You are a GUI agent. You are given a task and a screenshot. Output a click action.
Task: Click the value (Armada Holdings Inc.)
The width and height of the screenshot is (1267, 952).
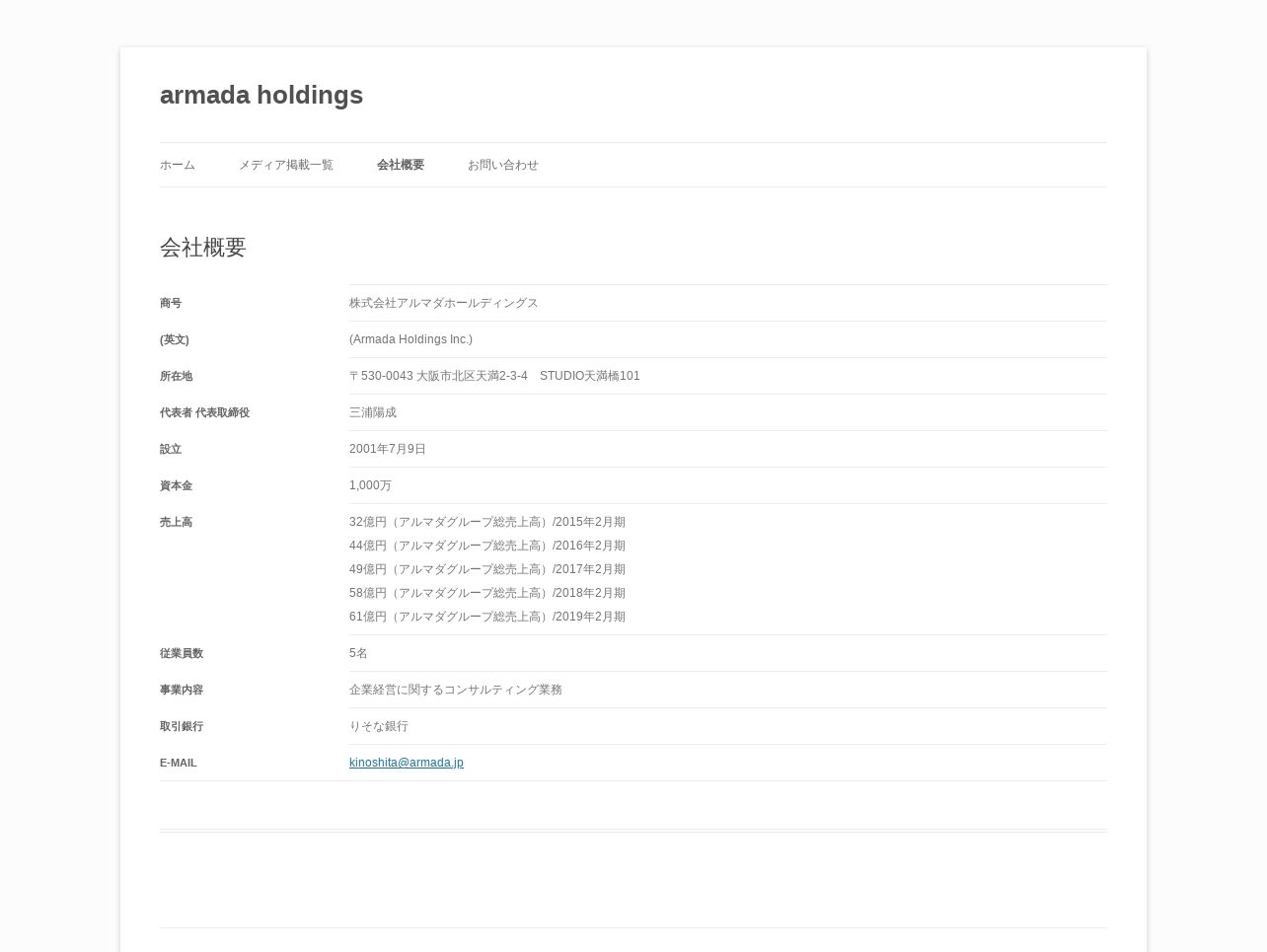410,339
